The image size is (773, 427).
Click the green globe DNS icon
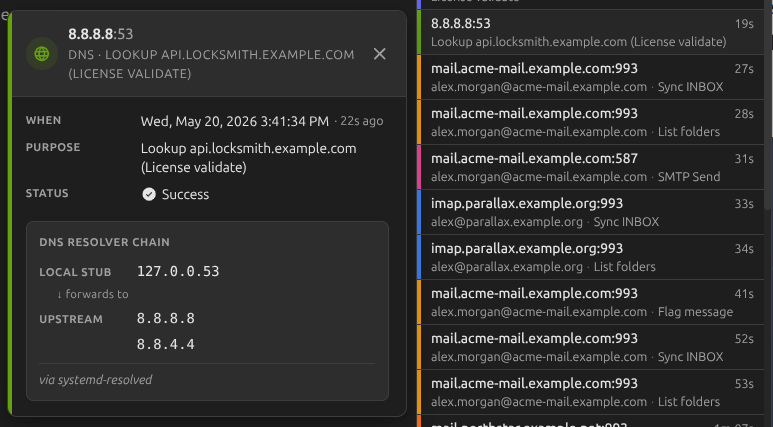click(x=42, y=54)
